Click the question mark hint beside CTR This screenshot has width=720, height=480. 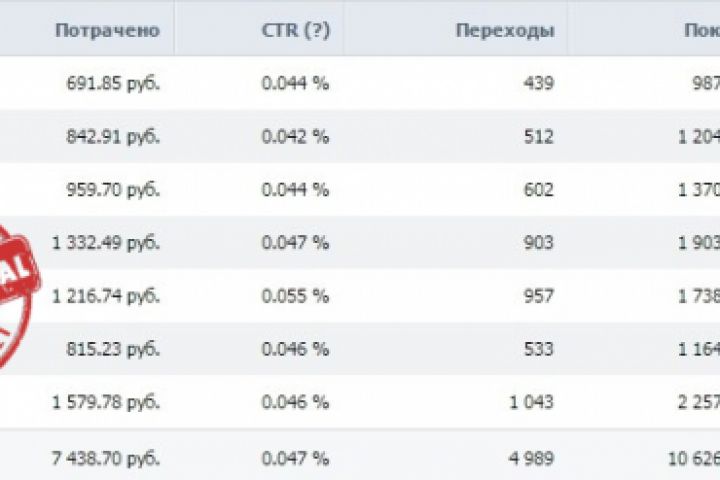[317, 30]
